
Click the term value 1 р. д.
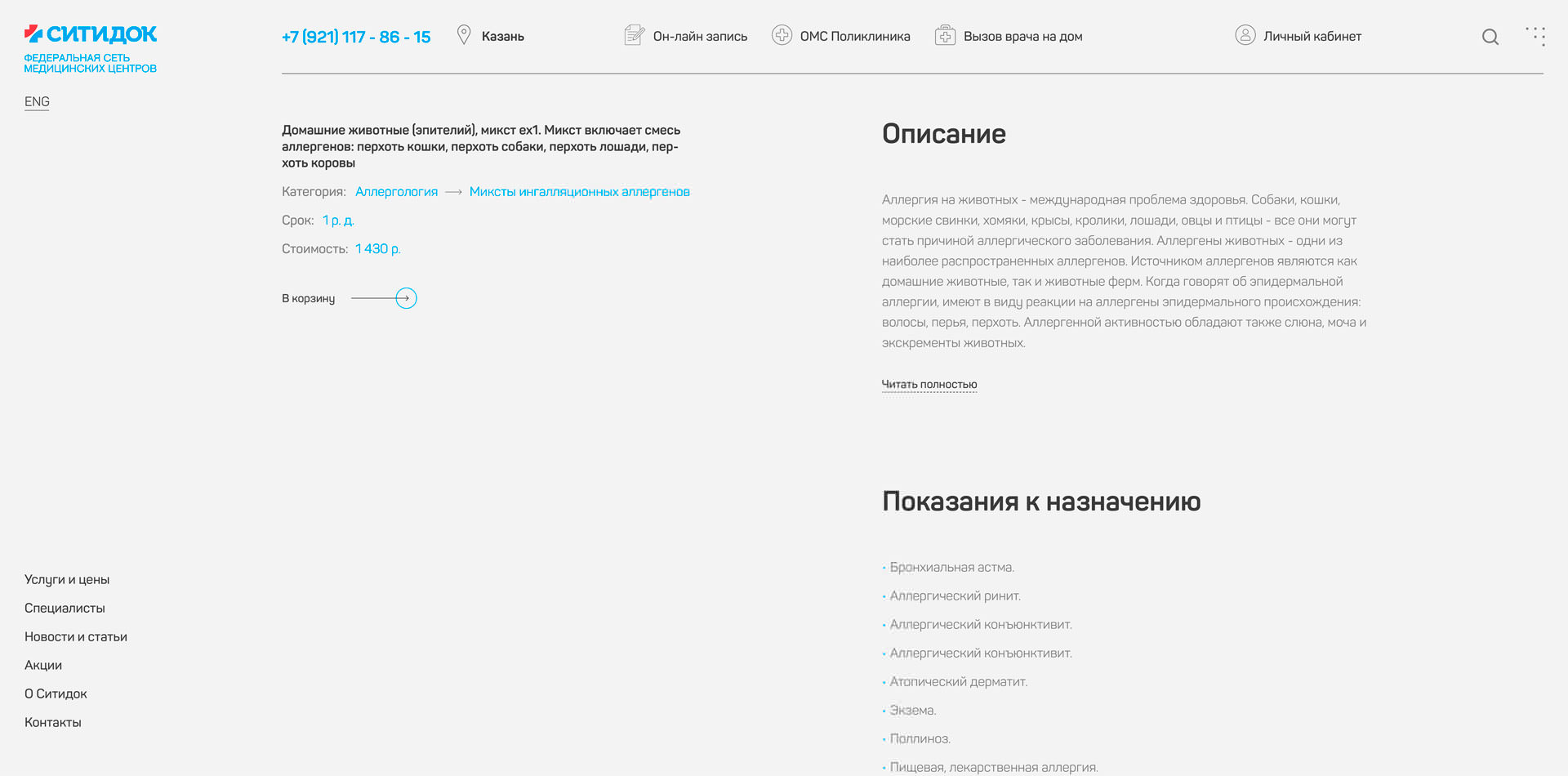pyautogui.click(x=338, y=220)
